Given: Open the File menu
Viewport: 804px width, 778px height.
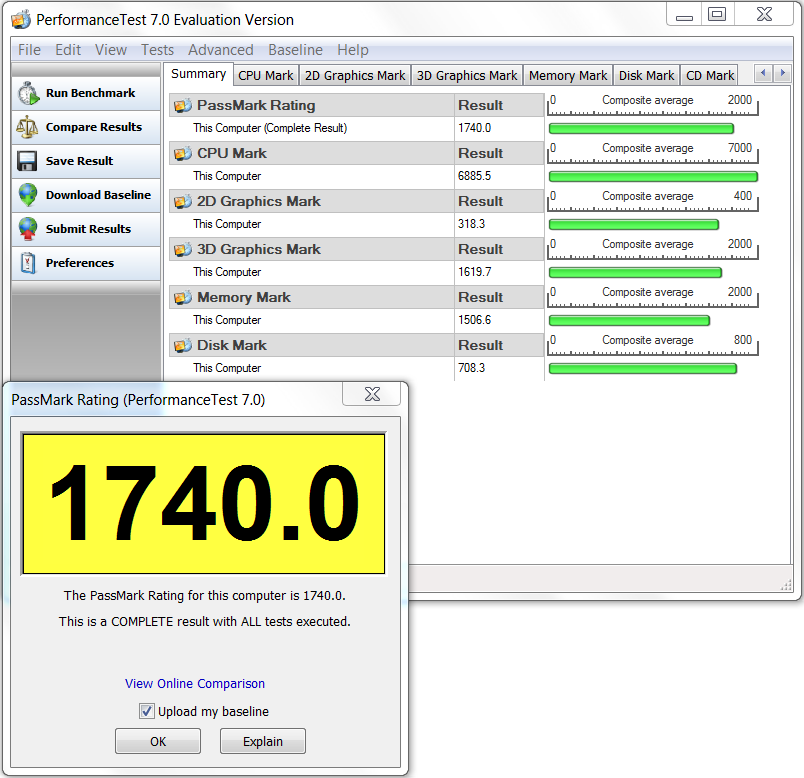Looking at the screenshot, I should pyautogui.click(x=29, y=50).
